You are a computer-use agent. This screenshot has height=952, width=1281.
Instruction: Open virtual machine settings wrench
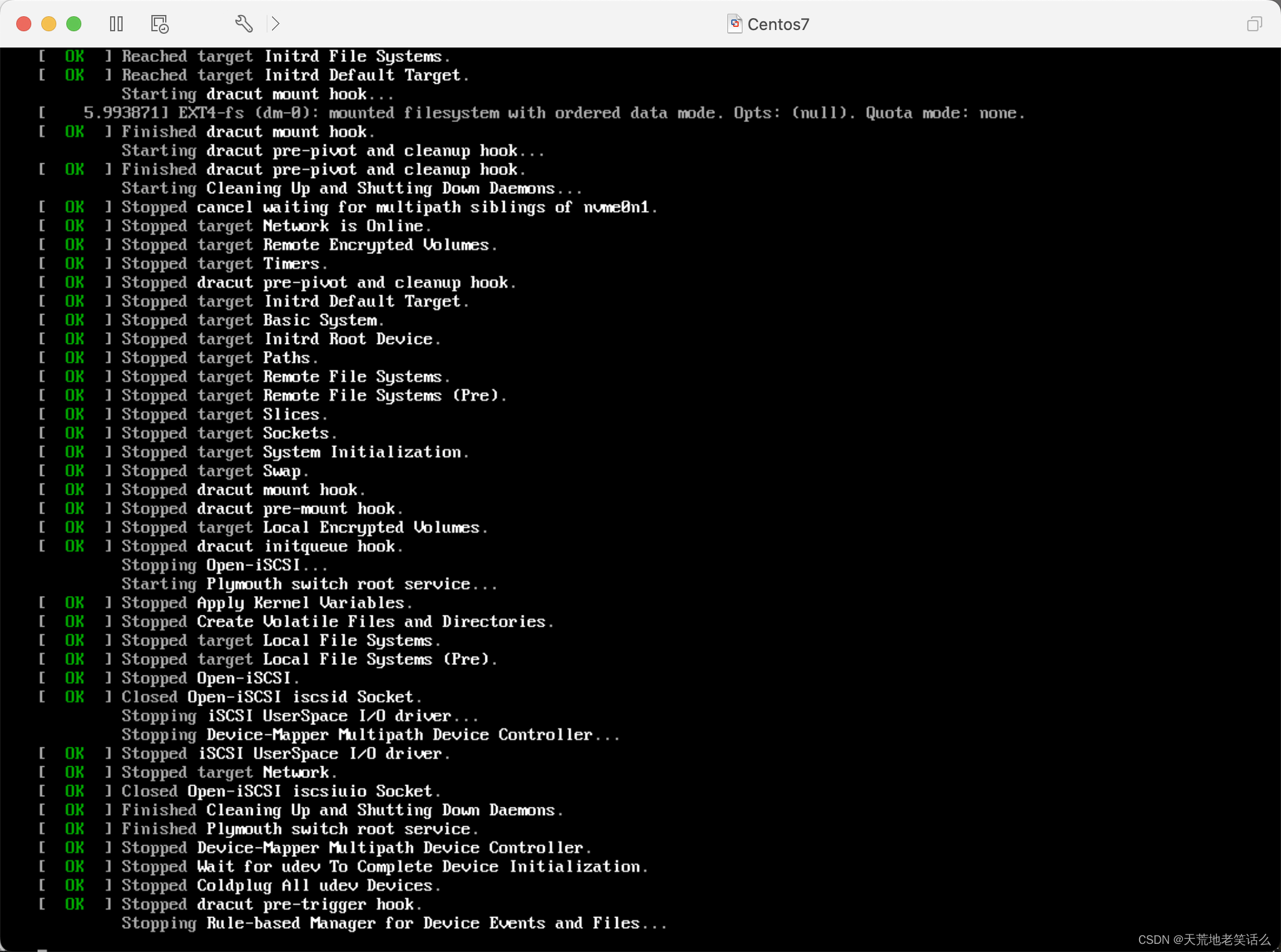coord(243,24)
